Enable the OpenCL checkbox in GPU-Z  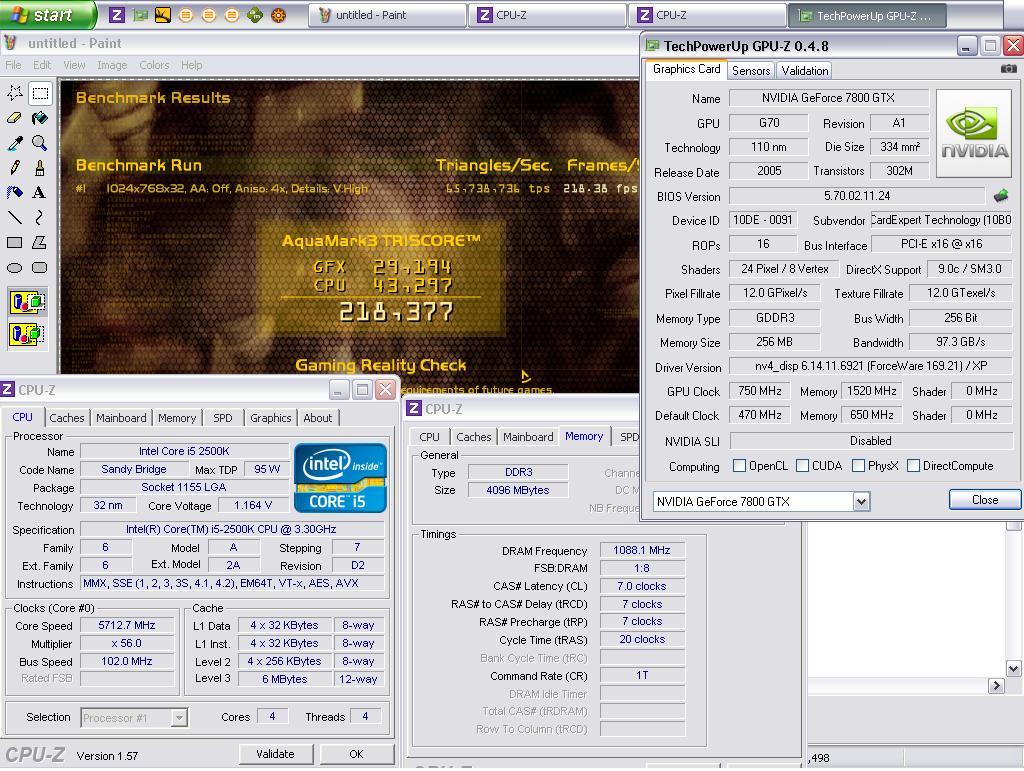tap(739, 465)
